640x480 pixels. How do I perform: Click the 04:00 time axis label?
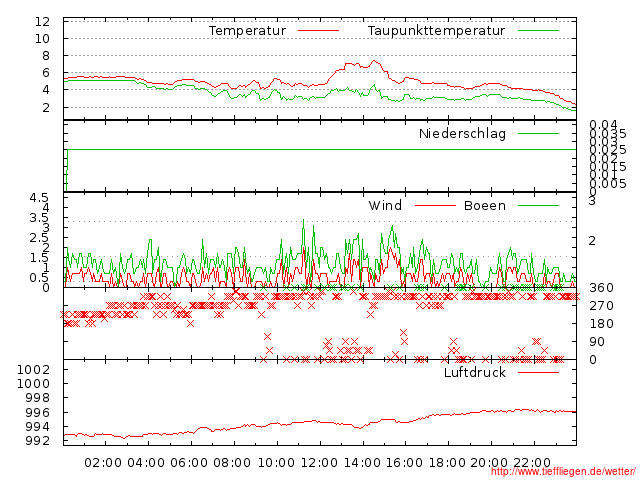(146, 463)
